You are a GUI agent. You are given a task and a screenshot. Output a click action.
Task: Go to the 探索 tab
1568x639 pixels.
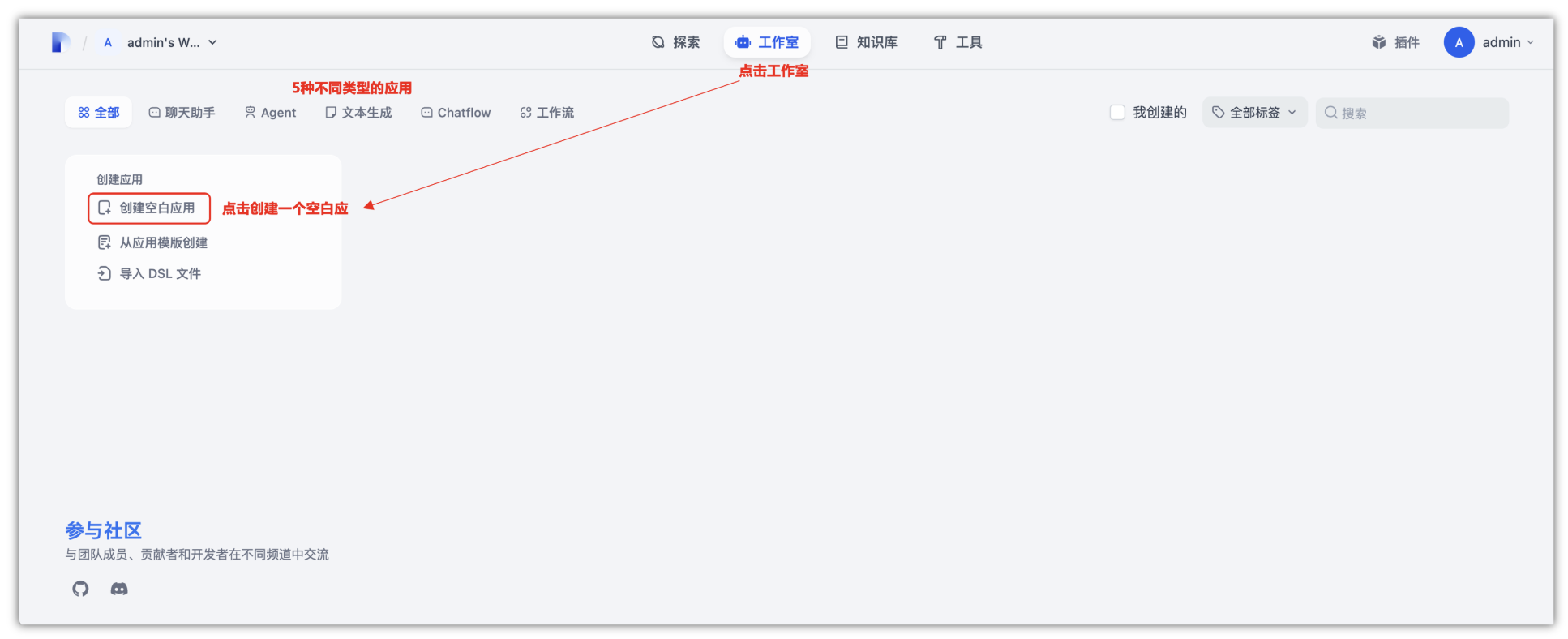(x=676, y=42)
